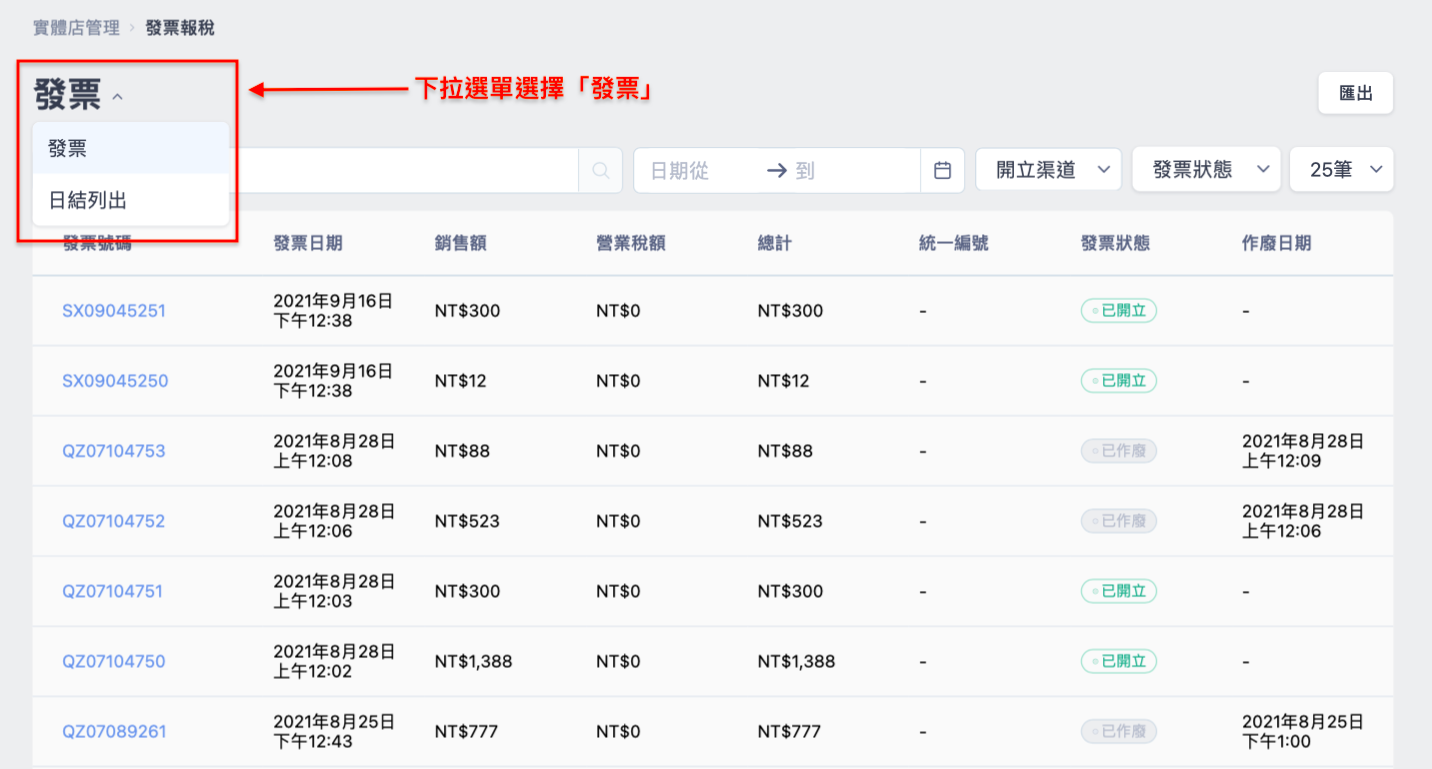
Task: Click void date 2021年8月28日 上午12:09
Action: (x=1303, y=451)
